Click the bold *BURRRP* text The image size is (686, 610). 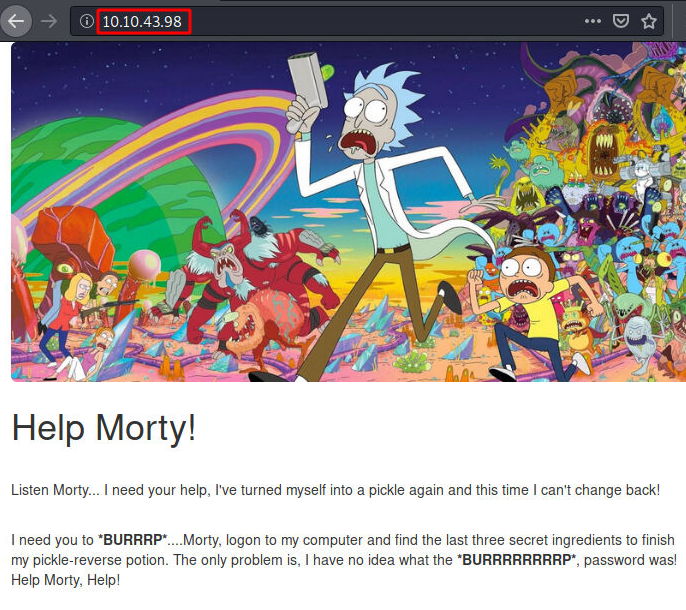coord(133,540)
